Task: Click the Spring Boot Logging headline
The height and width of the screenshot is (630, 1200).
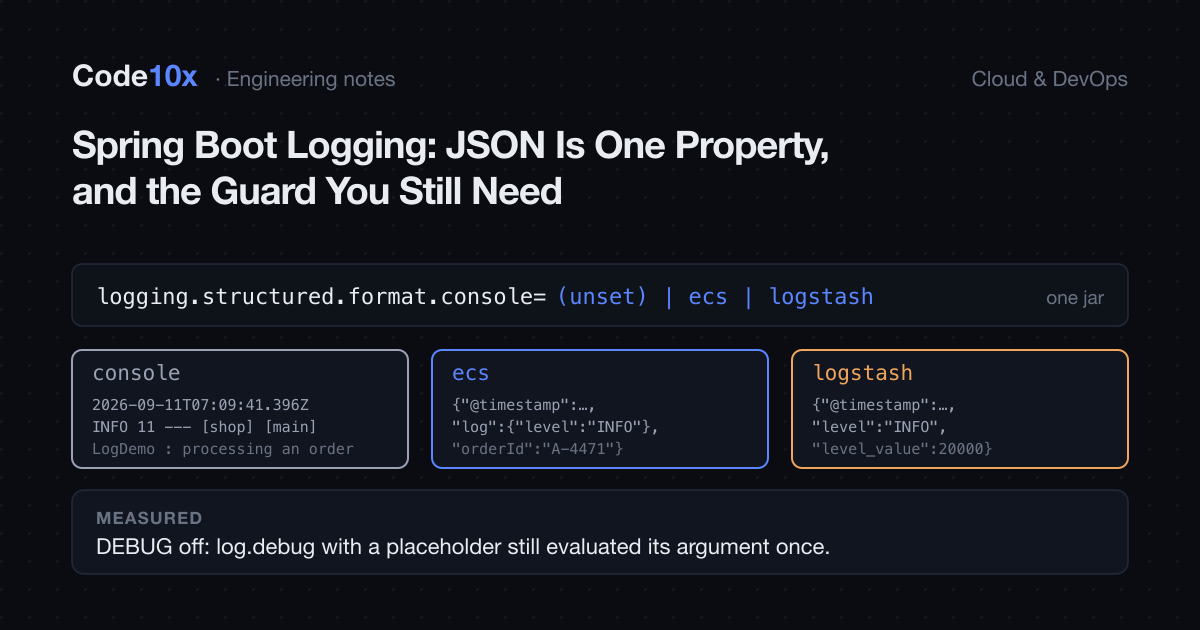Action: tap(451, 169)
